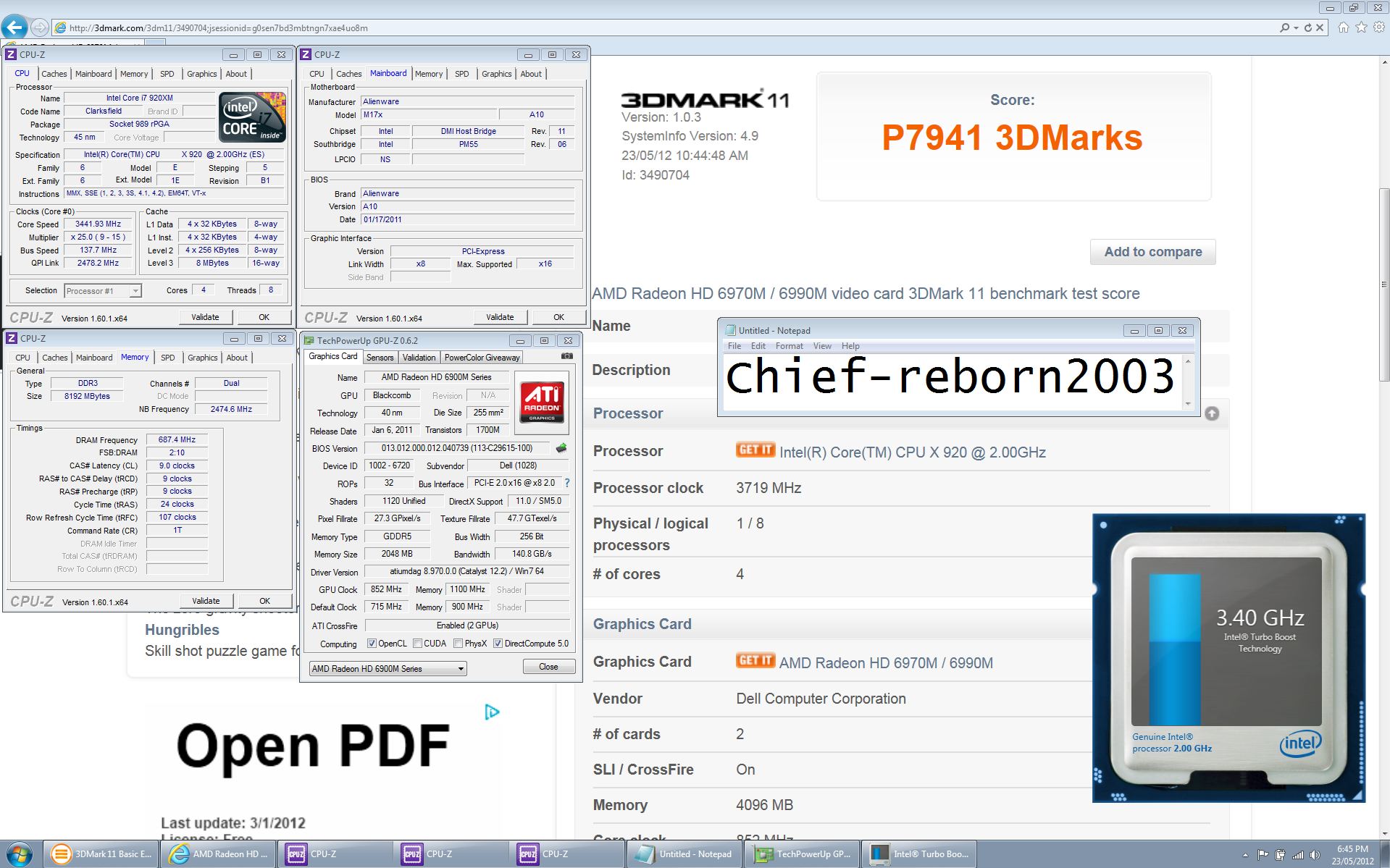
Task: Open the address bar search dropdown arrow
Action: [1295, 28]
